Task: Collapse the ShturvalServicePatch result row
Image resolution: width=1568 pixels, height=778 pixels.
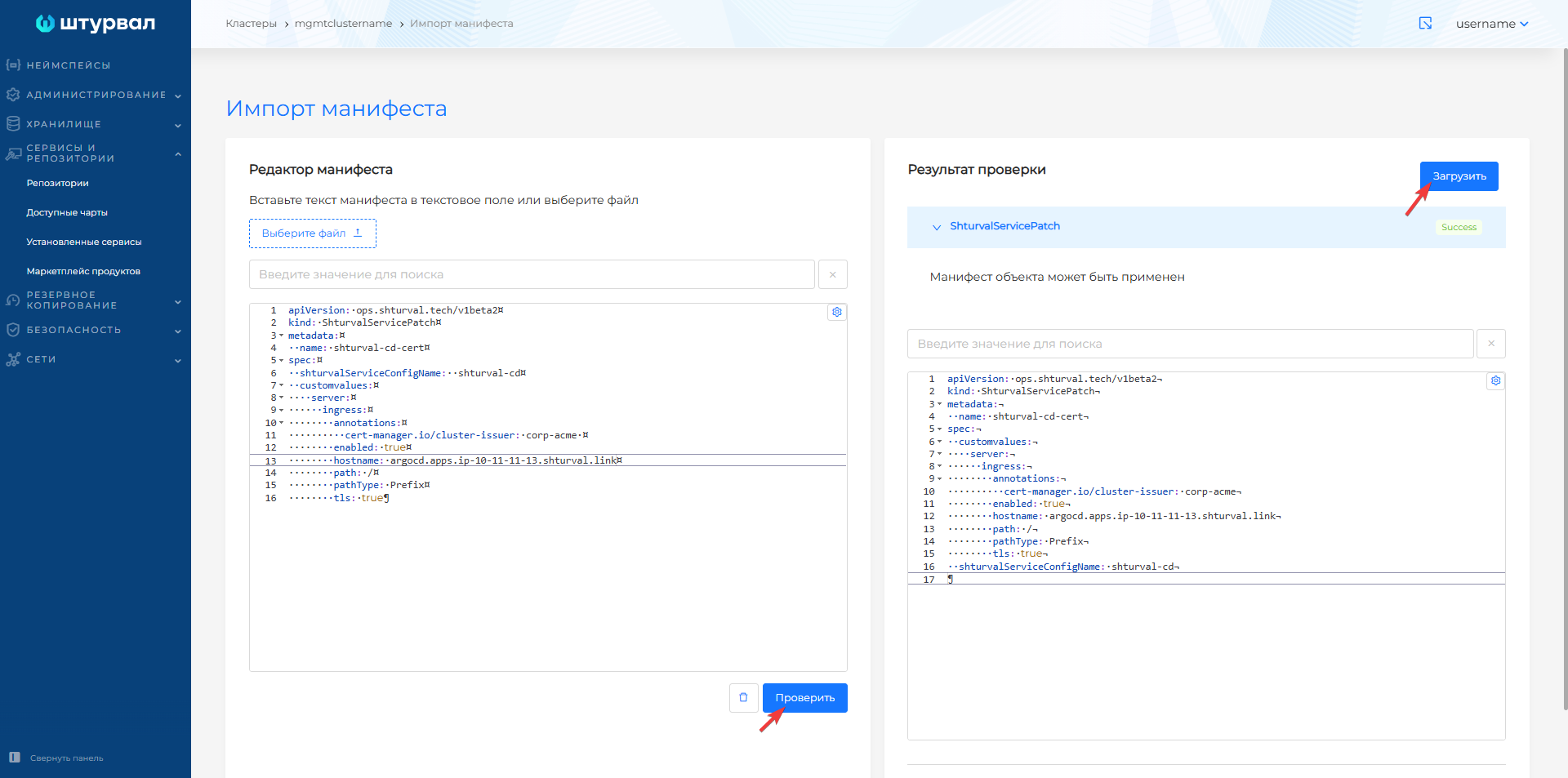Action: [937, 227]
